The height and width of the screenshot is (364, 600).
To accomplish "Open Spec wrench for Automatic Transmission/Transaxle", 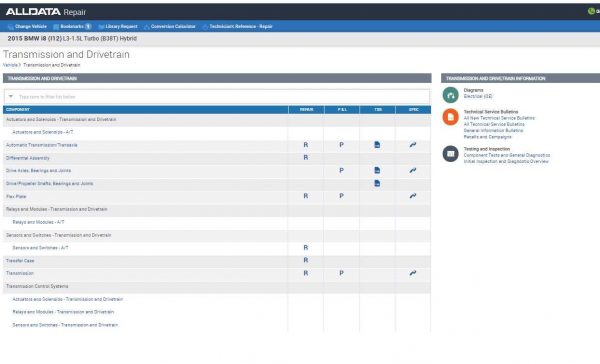I will click(x=413, y=145).
